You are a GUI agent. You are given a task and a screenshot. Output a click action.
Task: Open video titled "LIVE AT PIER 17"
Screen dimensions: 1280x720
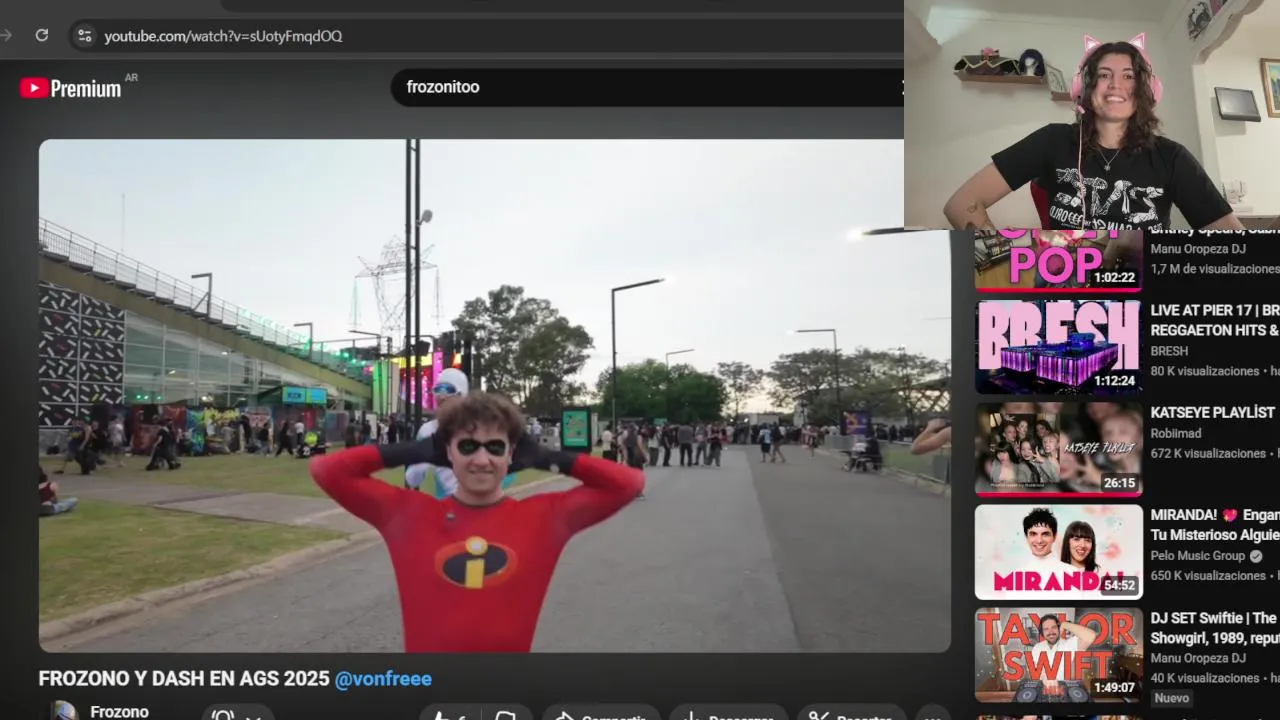coord(1214,320)
